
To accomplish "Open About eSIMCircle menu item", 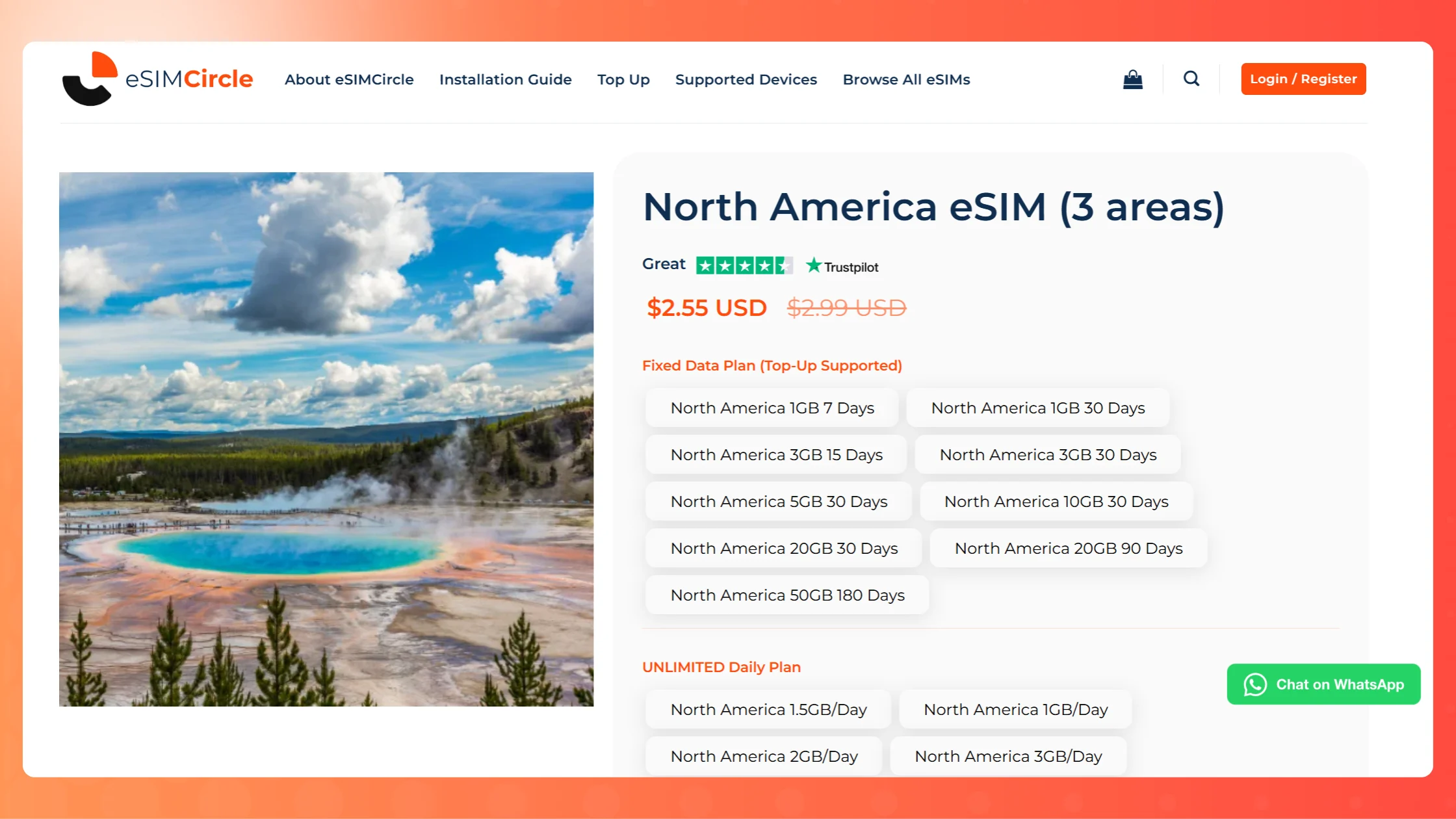I will (349, 79).
